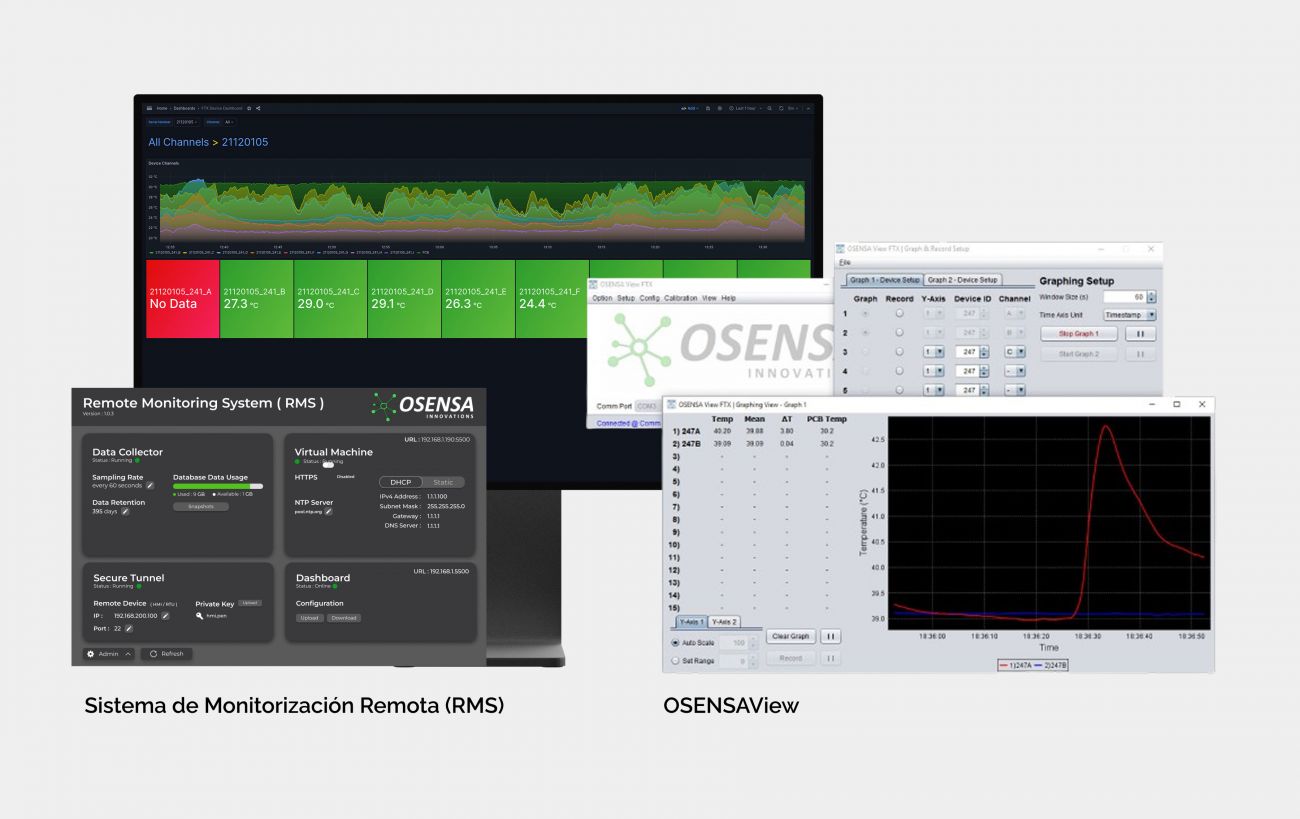Open the serial number 21120105 dropdown

pos(186,122)
